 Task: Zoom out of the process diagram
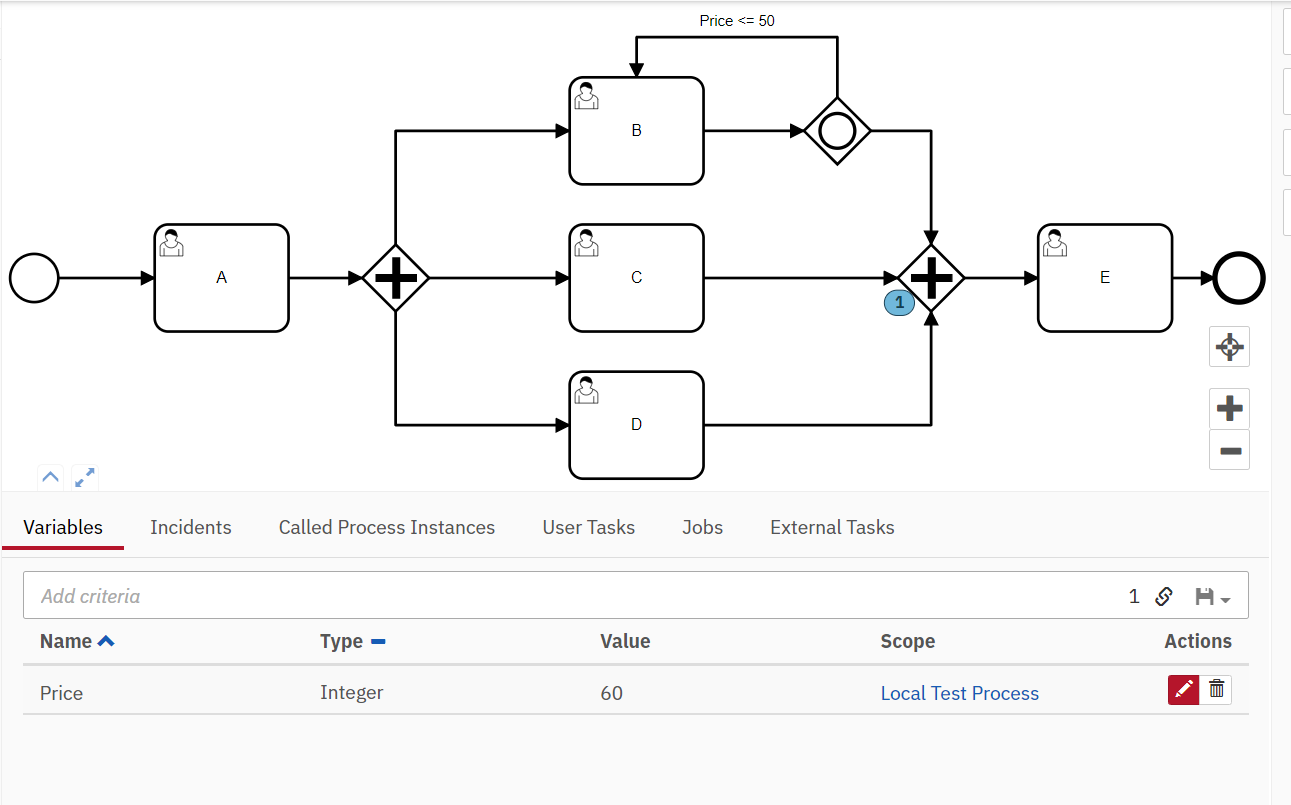pyautogui.click(x=1229, y=450)
